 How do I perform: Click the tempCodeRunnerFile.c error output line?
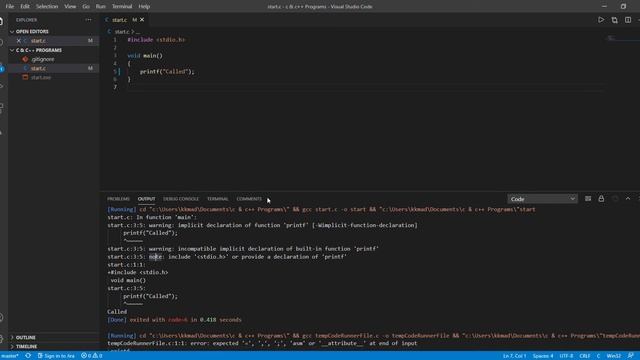(x=262, y=343)
